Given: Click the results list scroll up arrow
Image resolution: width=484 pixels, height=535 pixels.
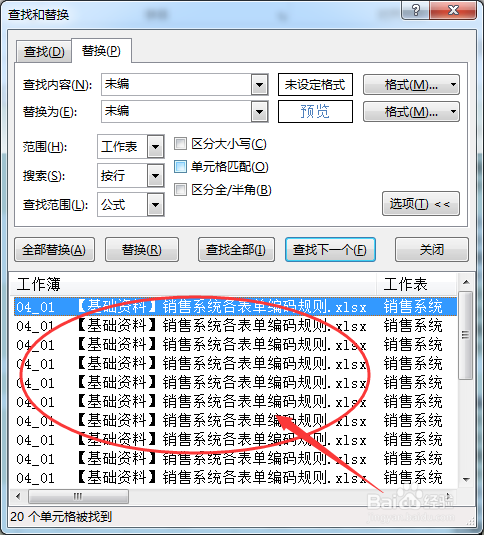Looking at the screenshot, I should coord(466,282).
